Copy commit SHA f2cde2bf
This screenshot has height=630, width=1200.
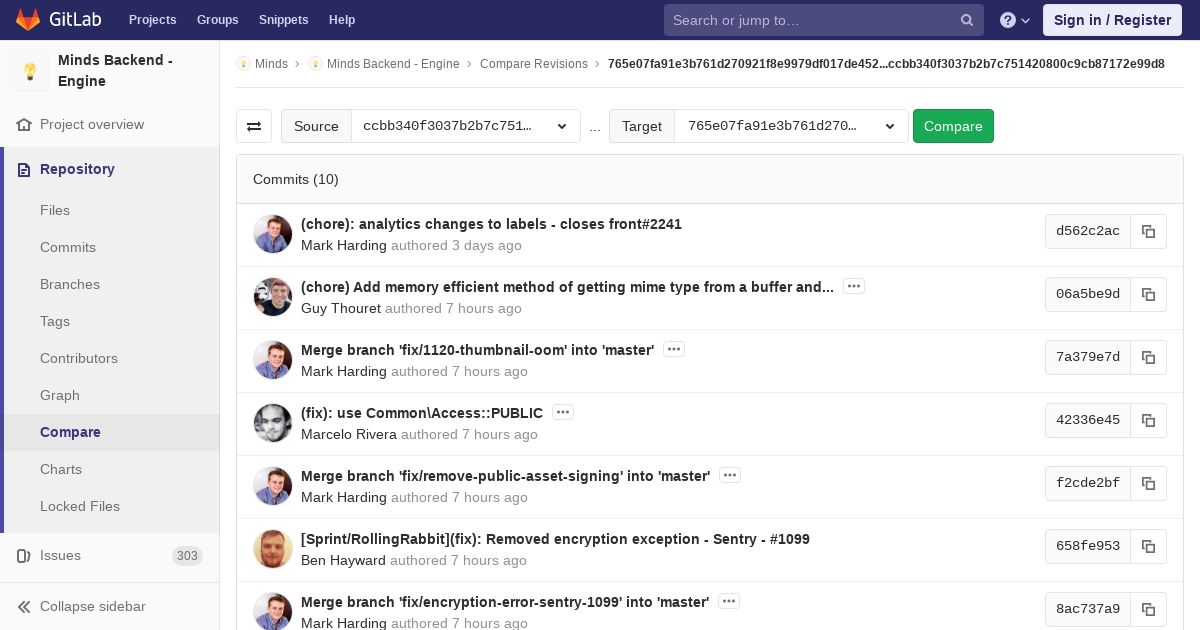point(1148,483)
